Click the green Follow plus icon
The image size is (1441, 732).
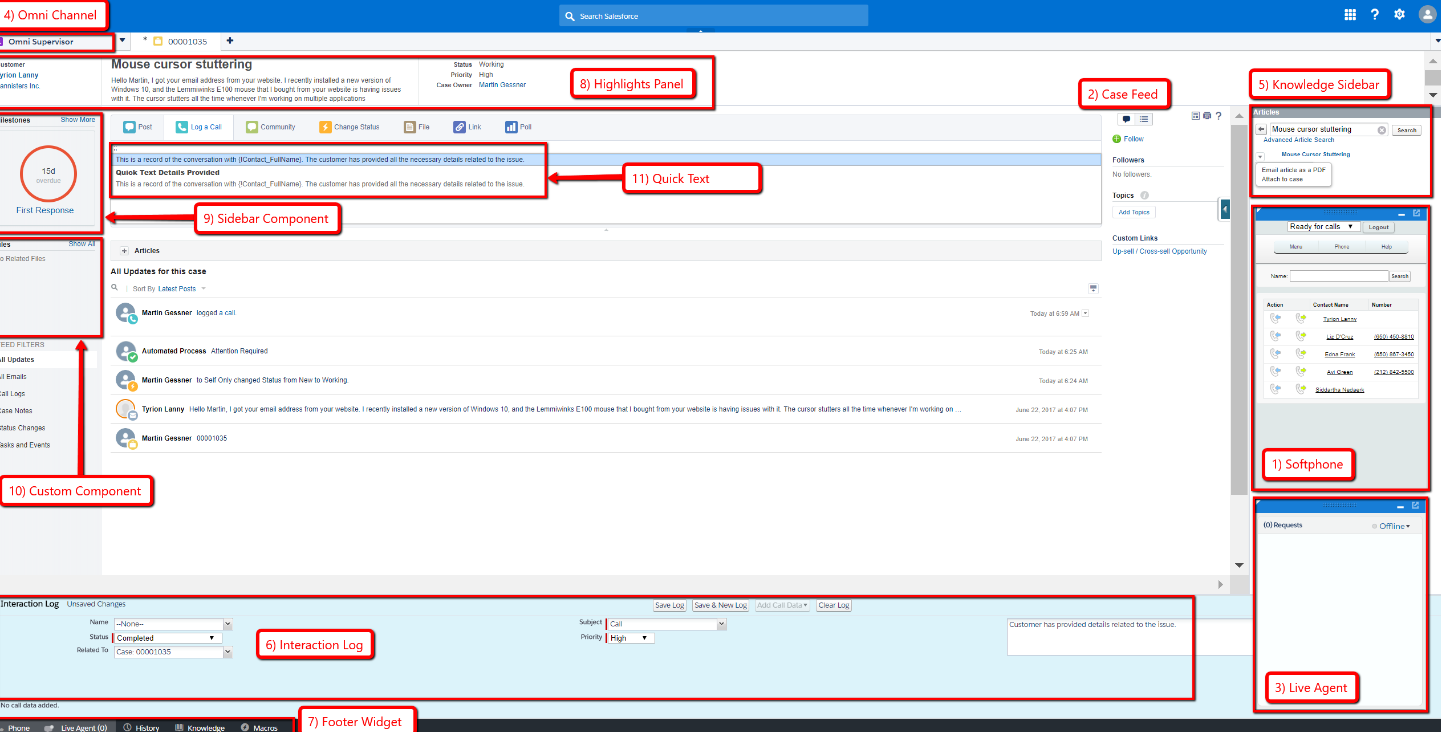point(1117,139)
